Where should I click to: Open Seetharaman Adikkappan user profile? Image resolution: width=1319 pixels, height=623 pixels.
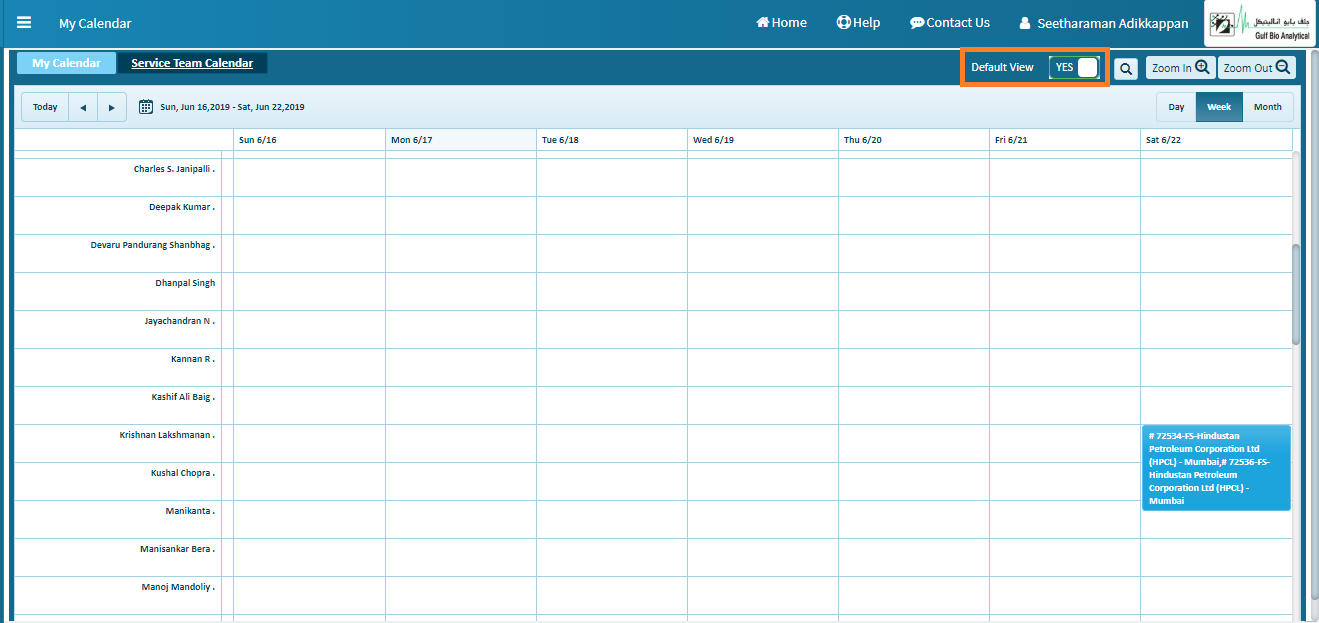click(1104, 23)
